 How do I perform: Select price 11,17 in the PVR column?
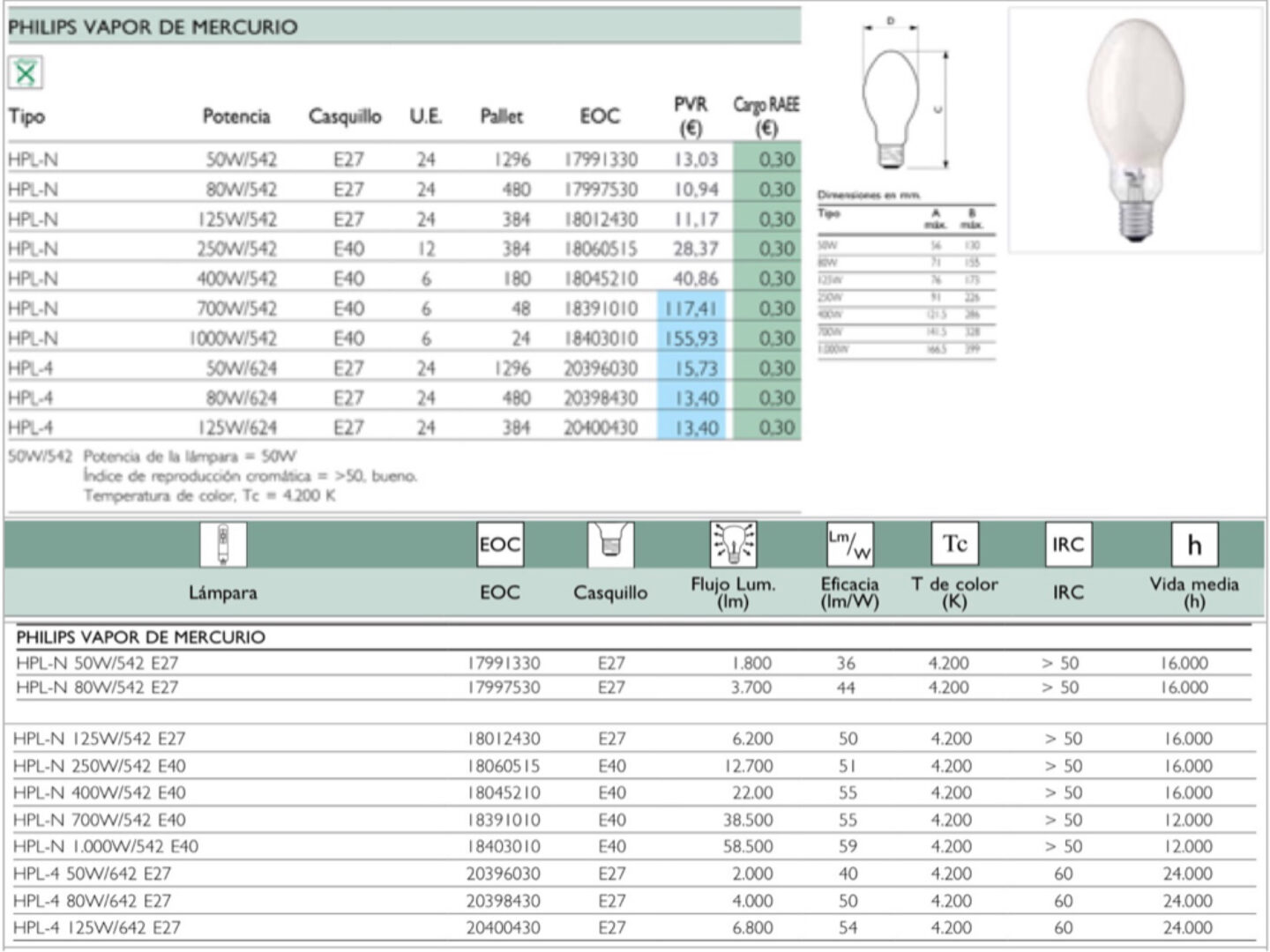696,219
